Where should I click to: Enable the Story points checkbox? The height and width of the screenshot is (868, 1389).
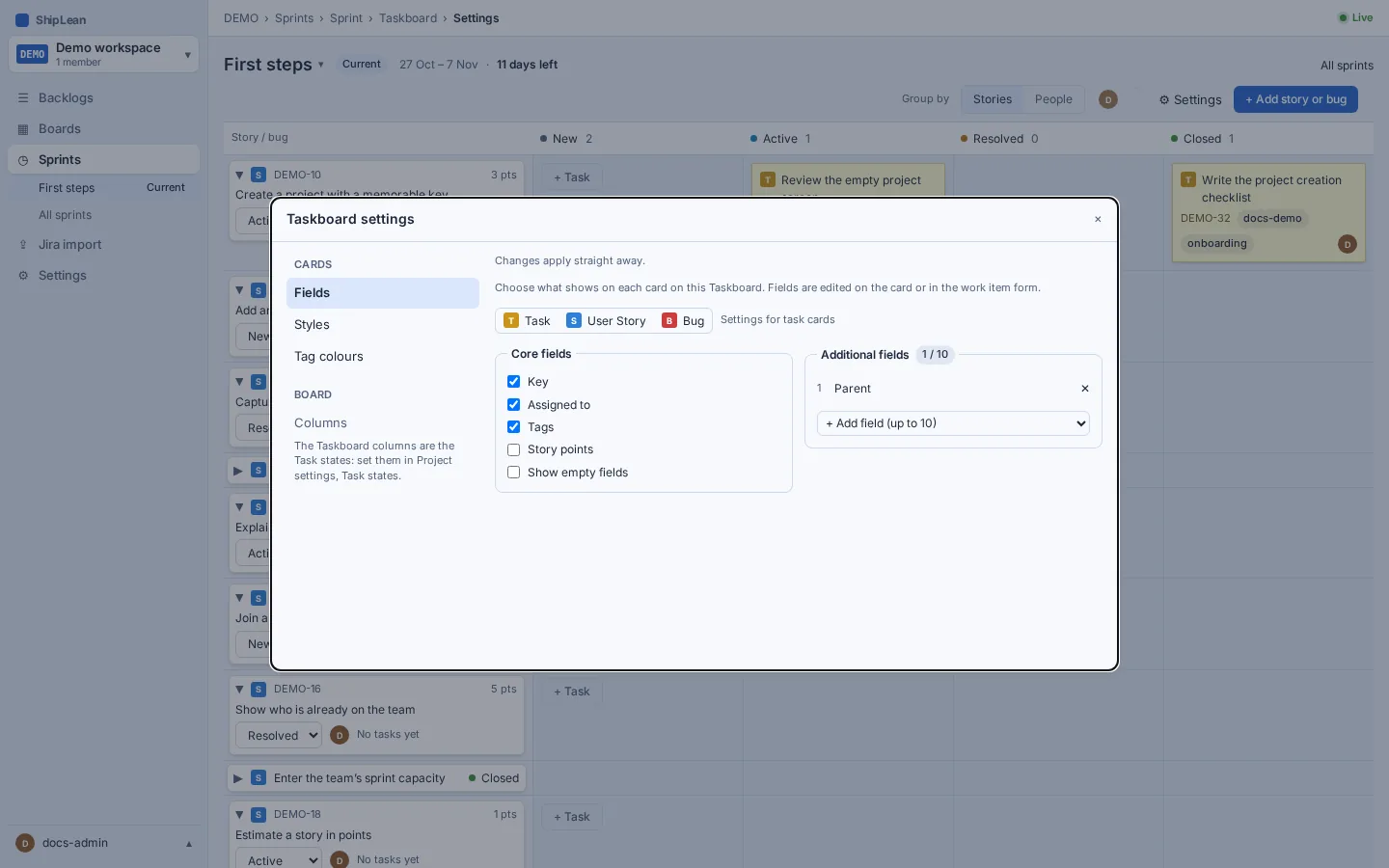514,449
